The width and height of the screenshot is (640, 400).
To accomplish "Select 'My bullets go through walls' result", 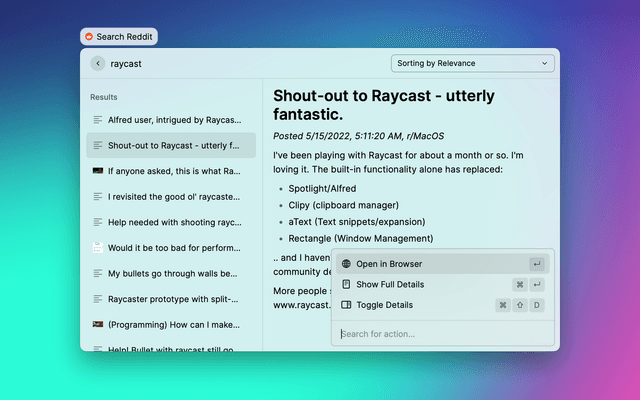I will pyautogui.click(x=172, y=273).
